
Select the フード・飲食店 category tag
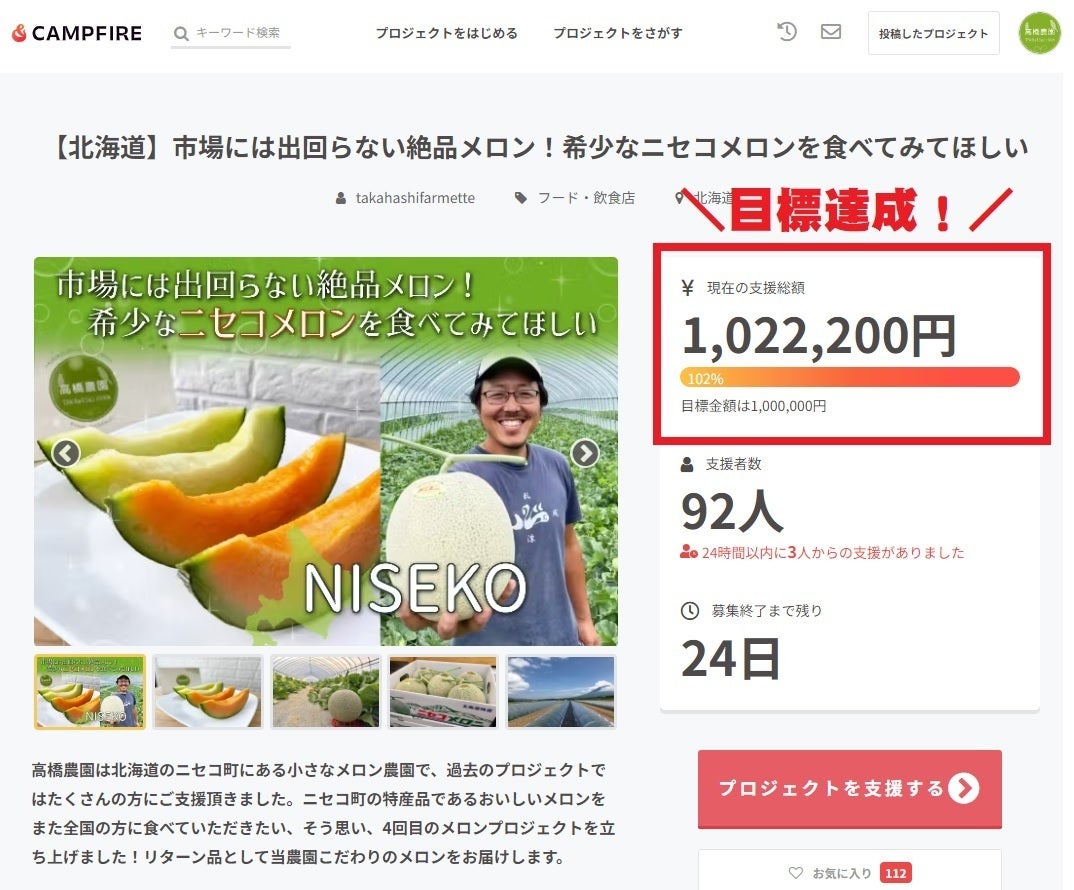[585, 198]
